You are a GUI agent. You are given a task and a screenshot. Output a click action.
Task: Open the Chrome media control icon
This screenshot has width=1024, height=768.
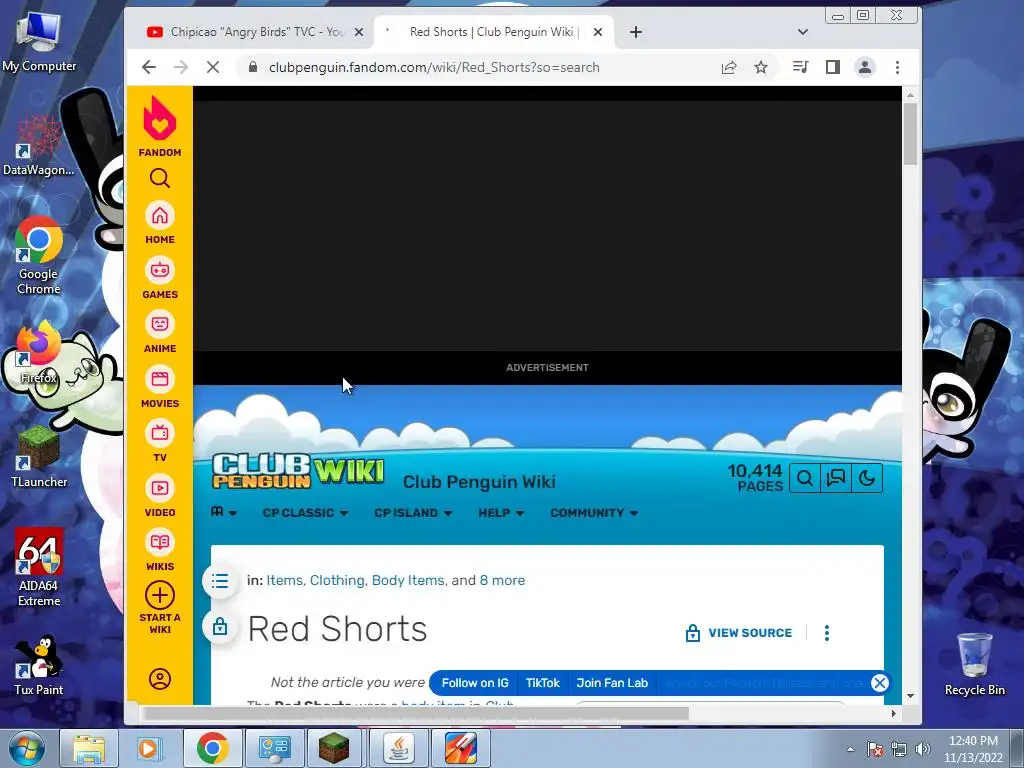click(800, 67)
